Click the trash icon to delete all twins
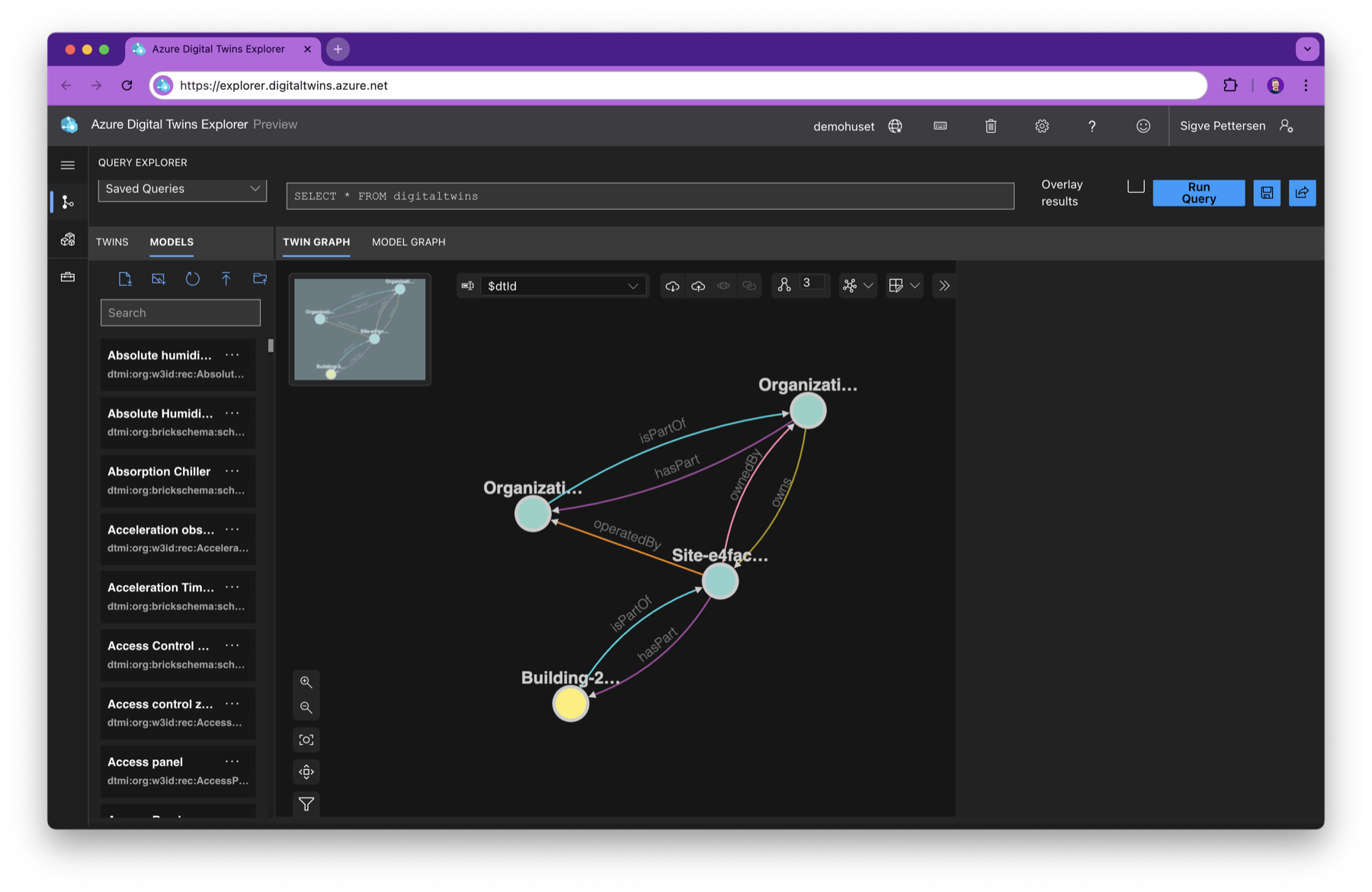 tap(991, 126)
